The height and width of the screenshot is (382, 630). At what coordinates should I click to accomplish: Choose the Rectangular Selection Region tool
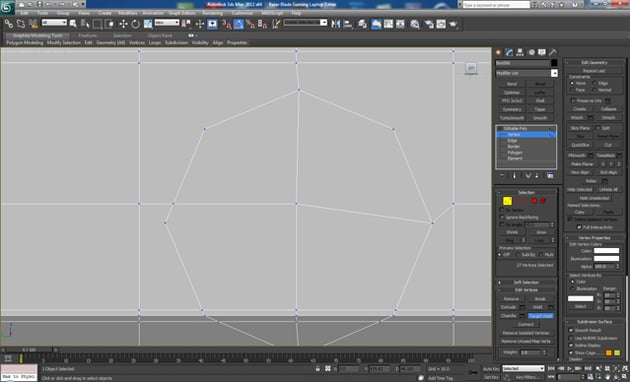(x=98, y=24)
